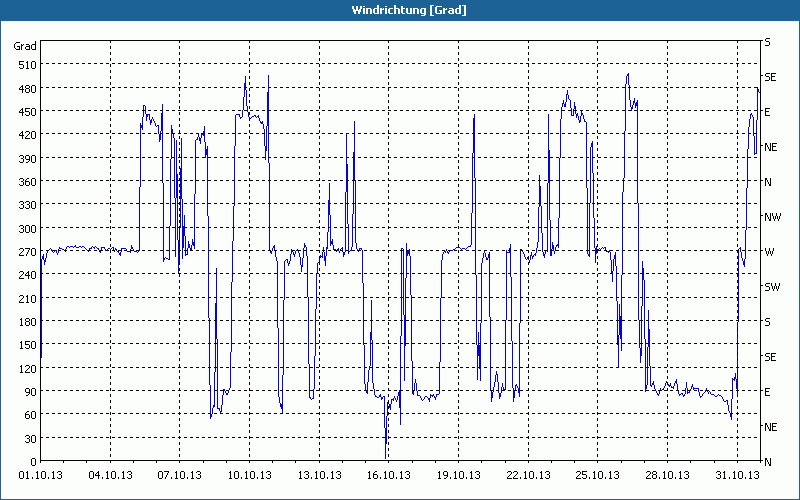This screenshot has width=800, height=500.
Task: Click the 510 degree value on the y-axis
Action: [x=27, y=65]
